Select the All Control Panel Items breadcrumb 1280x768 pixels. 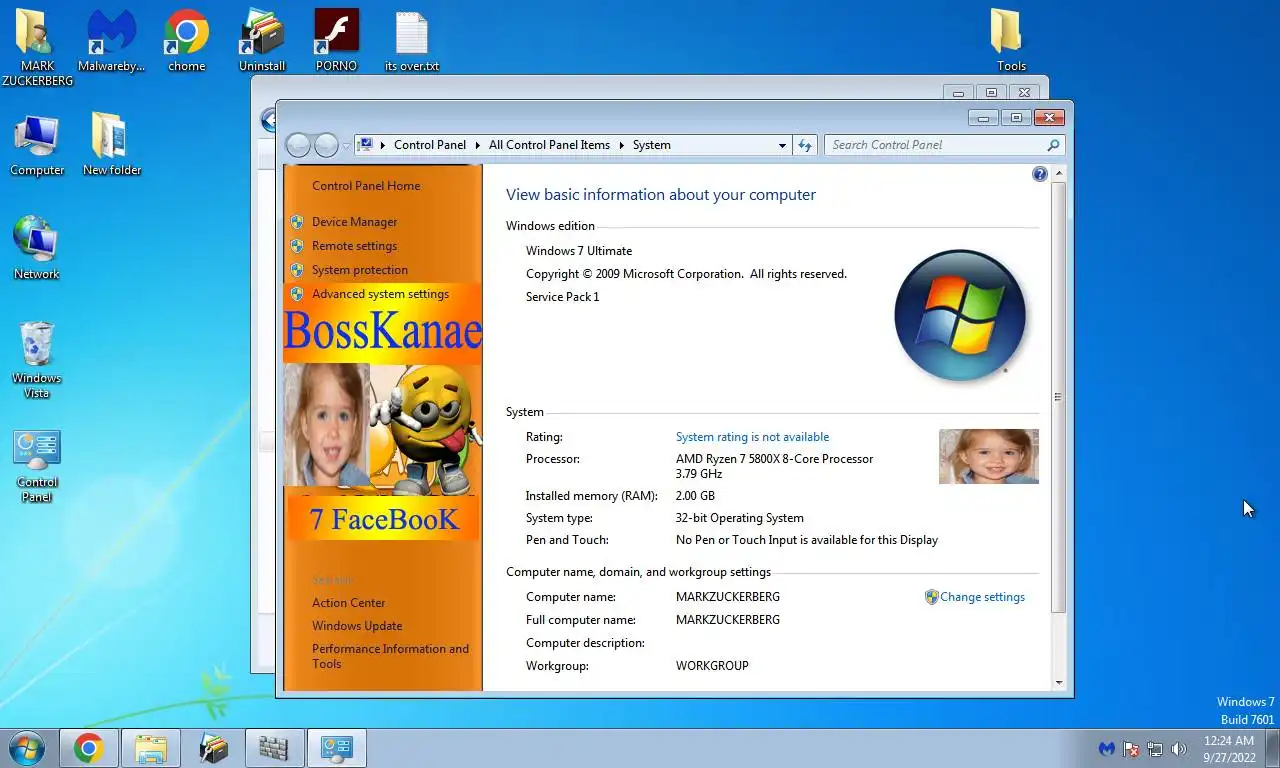[549, 145]
